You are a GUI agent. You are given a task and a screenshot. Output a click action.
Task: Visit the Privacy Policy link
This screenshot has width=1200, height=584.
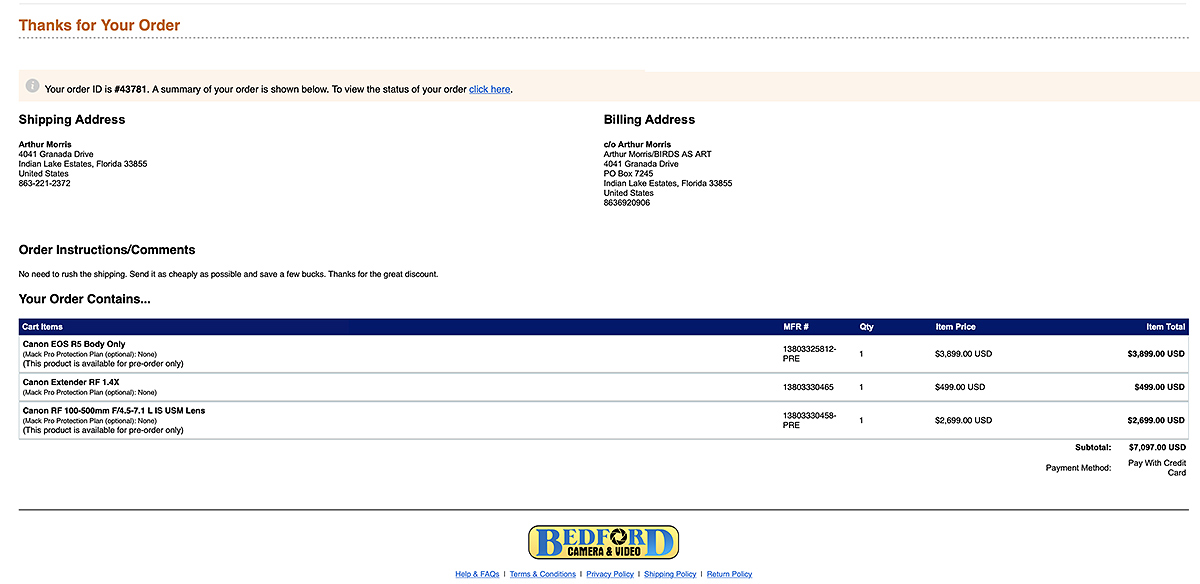(x=610, y=574)
